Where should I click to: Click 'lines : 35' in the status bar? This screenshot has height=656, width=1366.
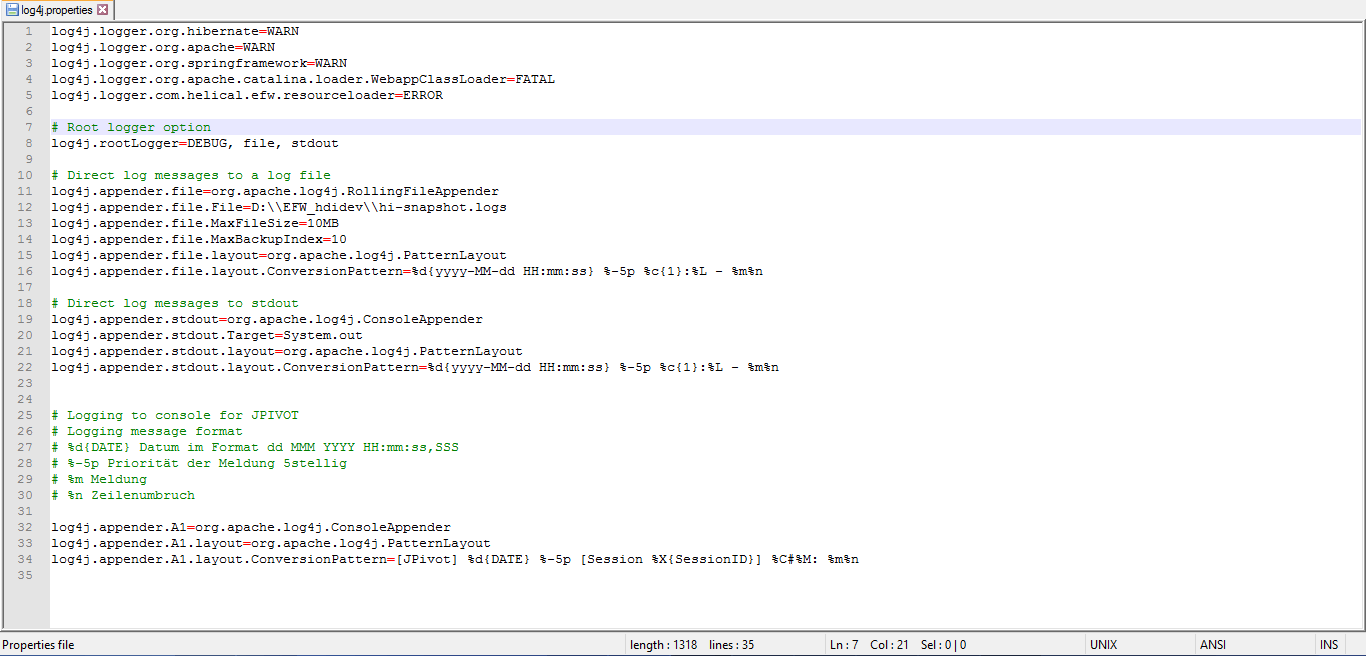point(732,645)
